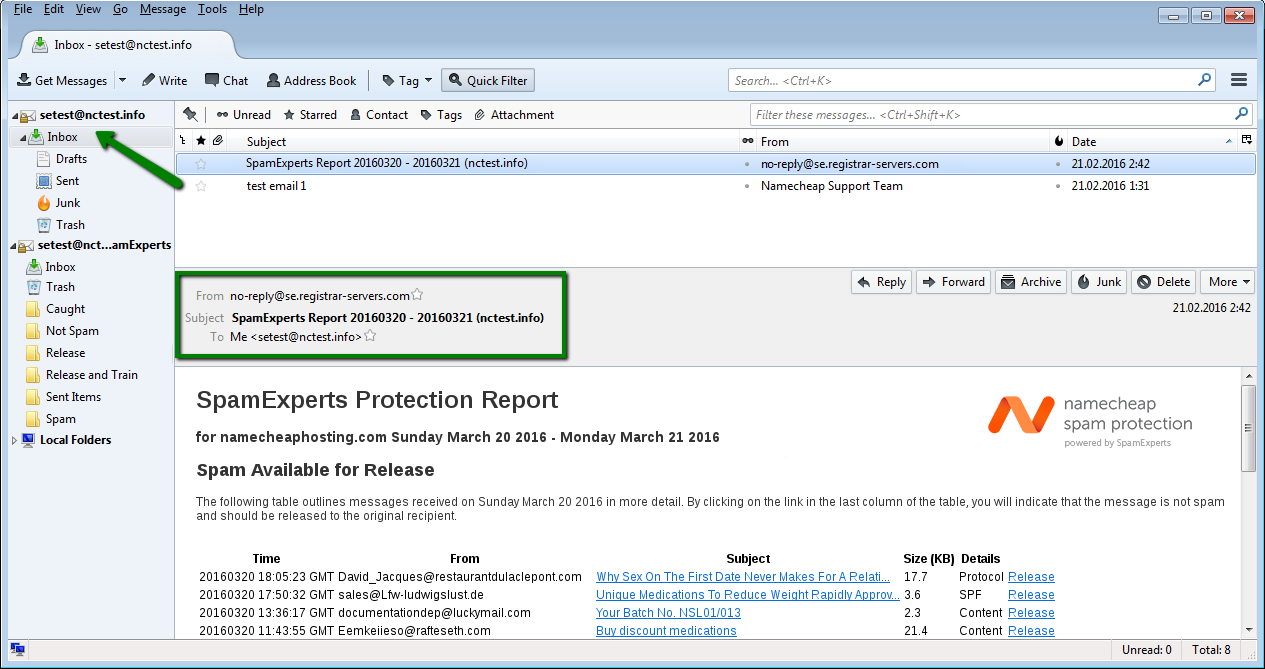
Task: Collapse the Inbox folder under setest@nctest.info
Action: [x=23, y=138]
